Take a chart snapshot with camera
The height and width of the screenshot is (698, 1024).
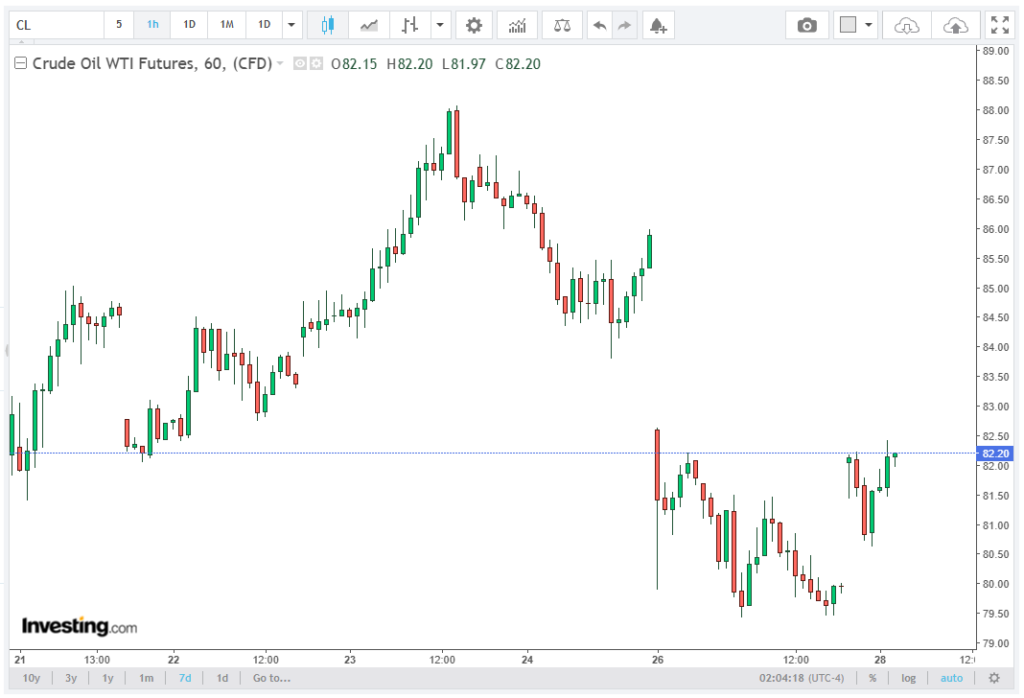(x=807, y=25)
